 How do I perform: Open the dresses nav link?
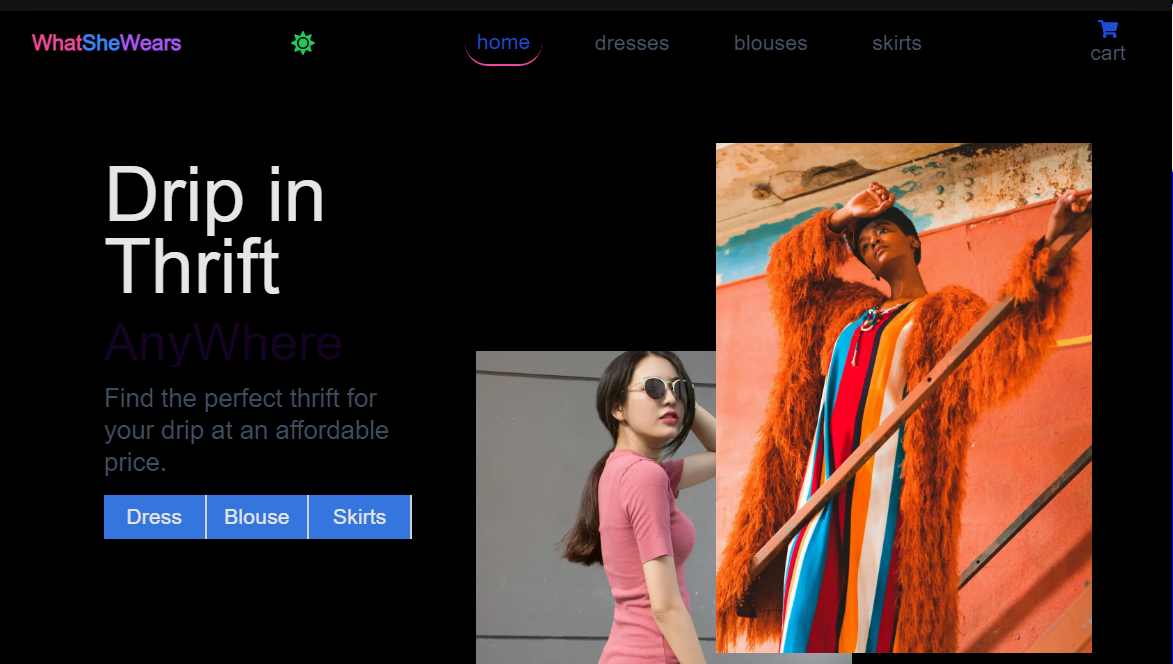pos(631,43)
